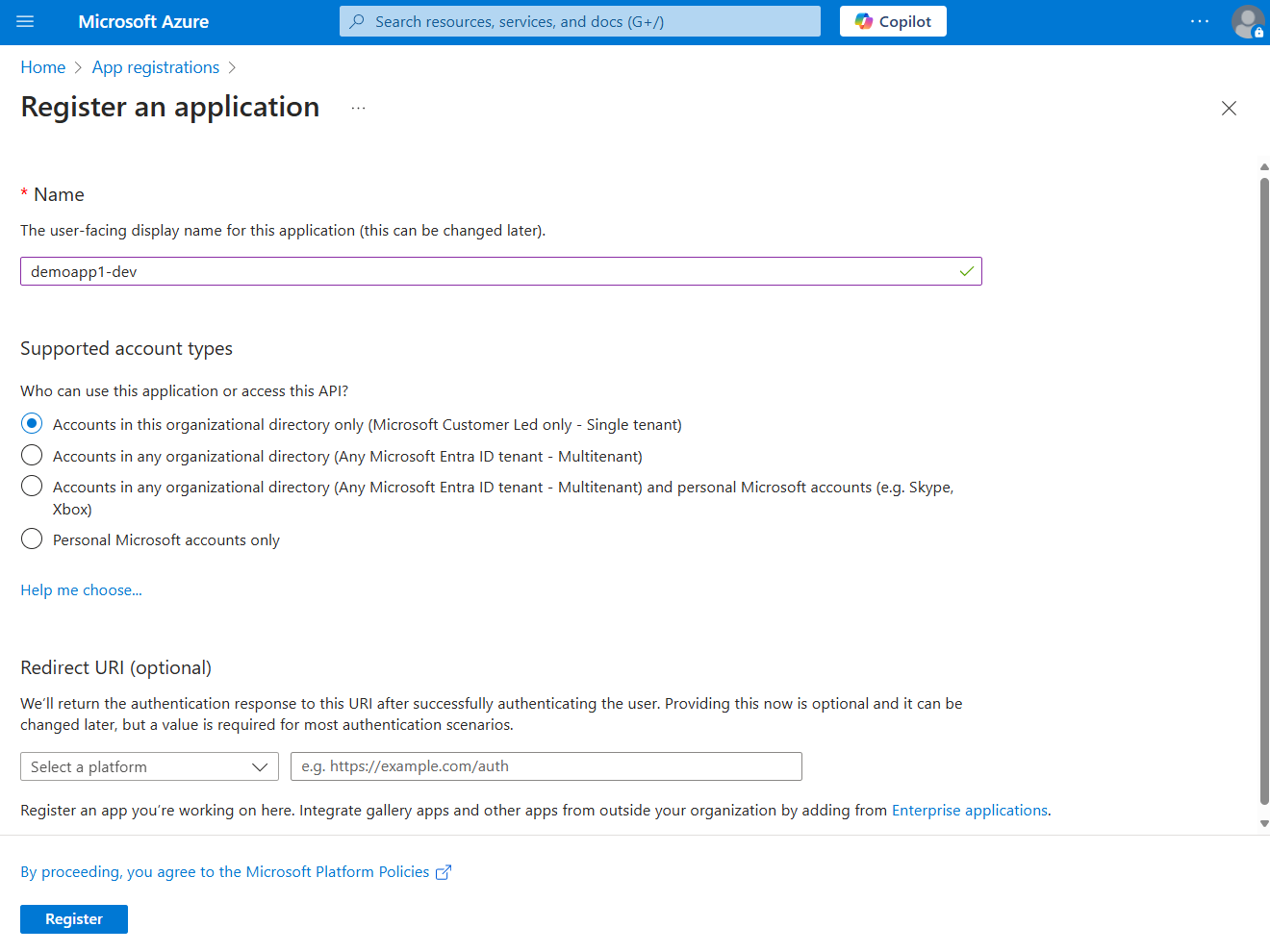Launch Copilot from the top bar
Viewport: 1270px width, 952px height.
coord(893,20)
